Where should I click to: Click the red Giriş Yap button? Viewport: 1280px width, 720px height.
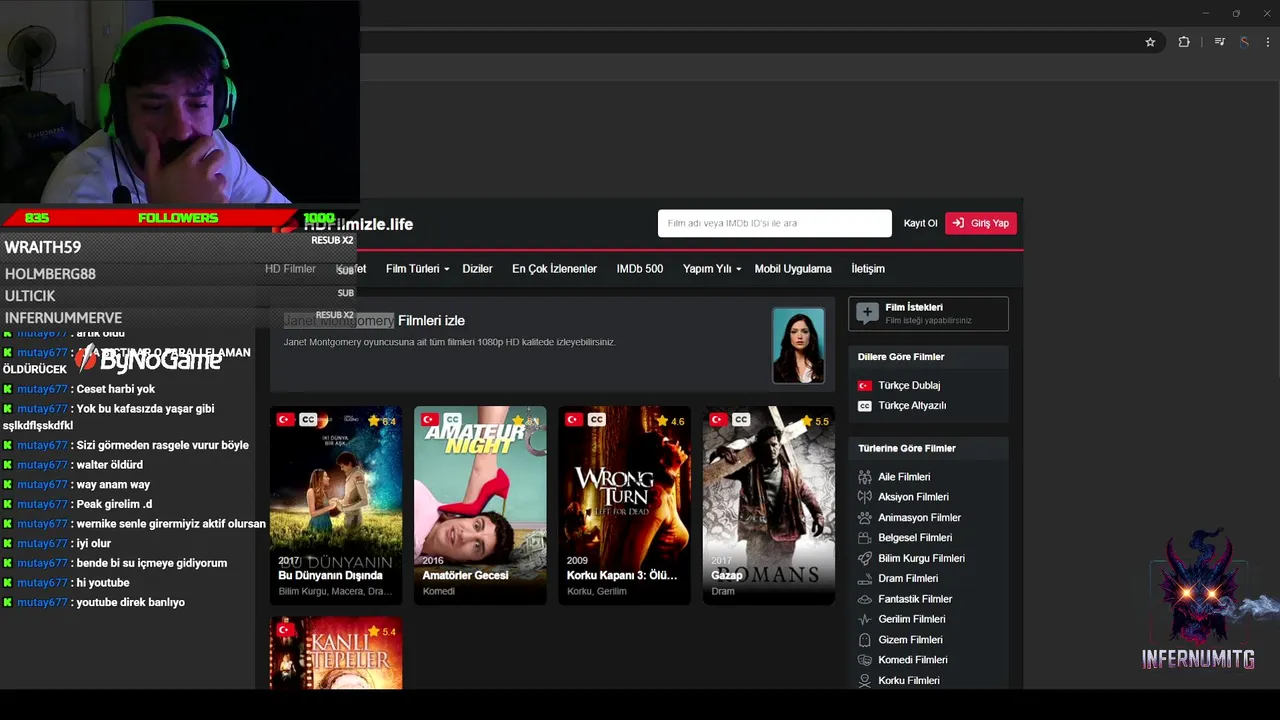(x=981, y=223)
